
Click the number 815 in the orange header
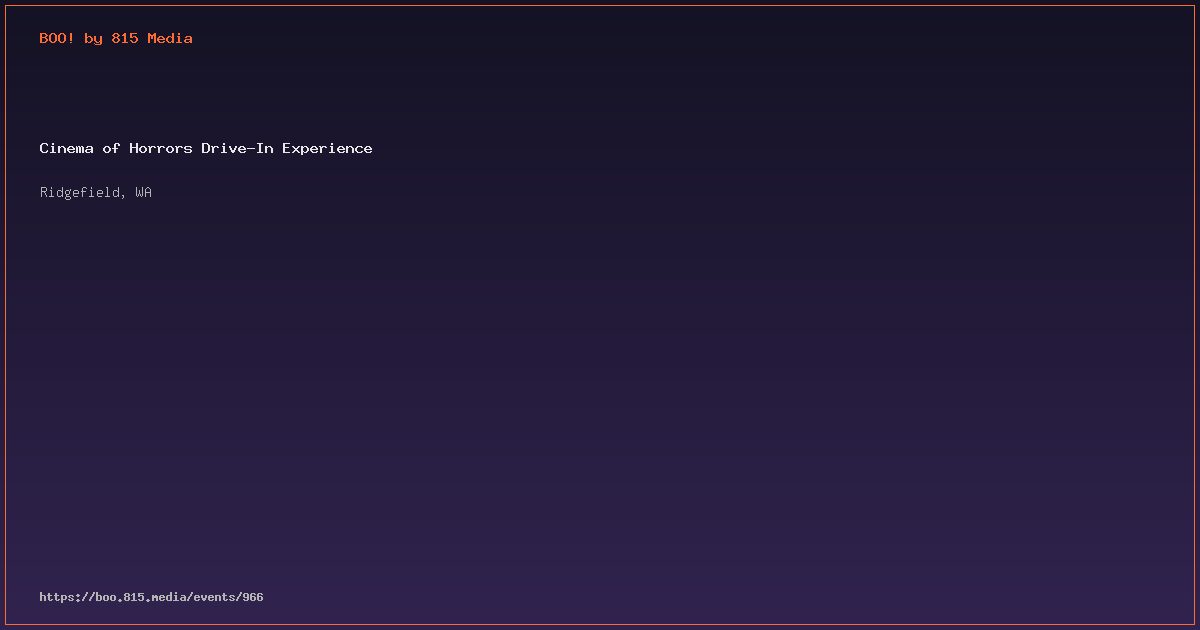pyautogui.click(x=125, y=38)
